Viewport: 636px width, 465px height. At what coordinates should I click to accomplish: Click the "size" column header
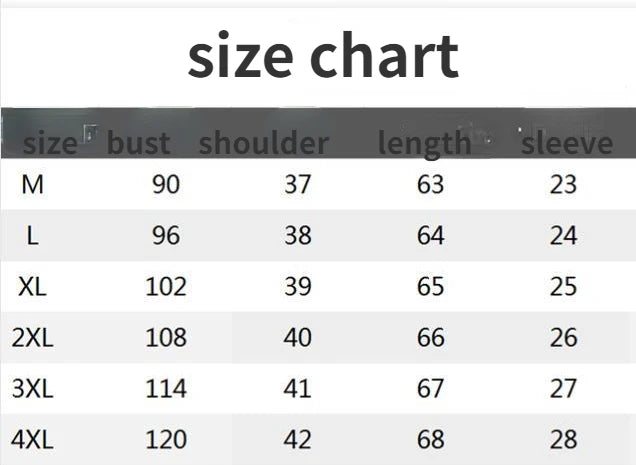49,143
